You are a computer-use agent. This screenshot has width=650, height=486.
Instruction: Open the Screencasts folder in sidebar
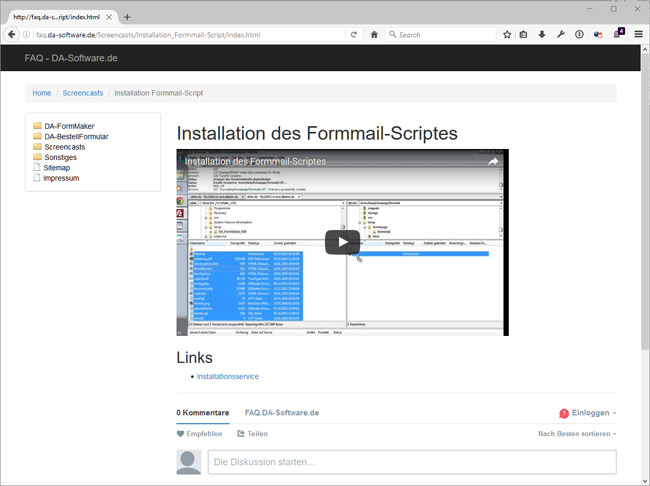pos(59,146)
